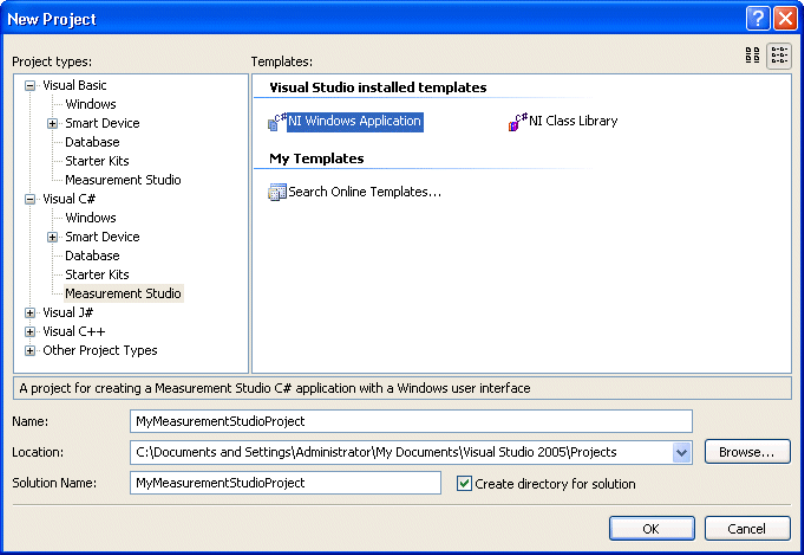This screenshot has width=804, height=555.
Task: Select the Visual J# label
Action: [68, 313]
